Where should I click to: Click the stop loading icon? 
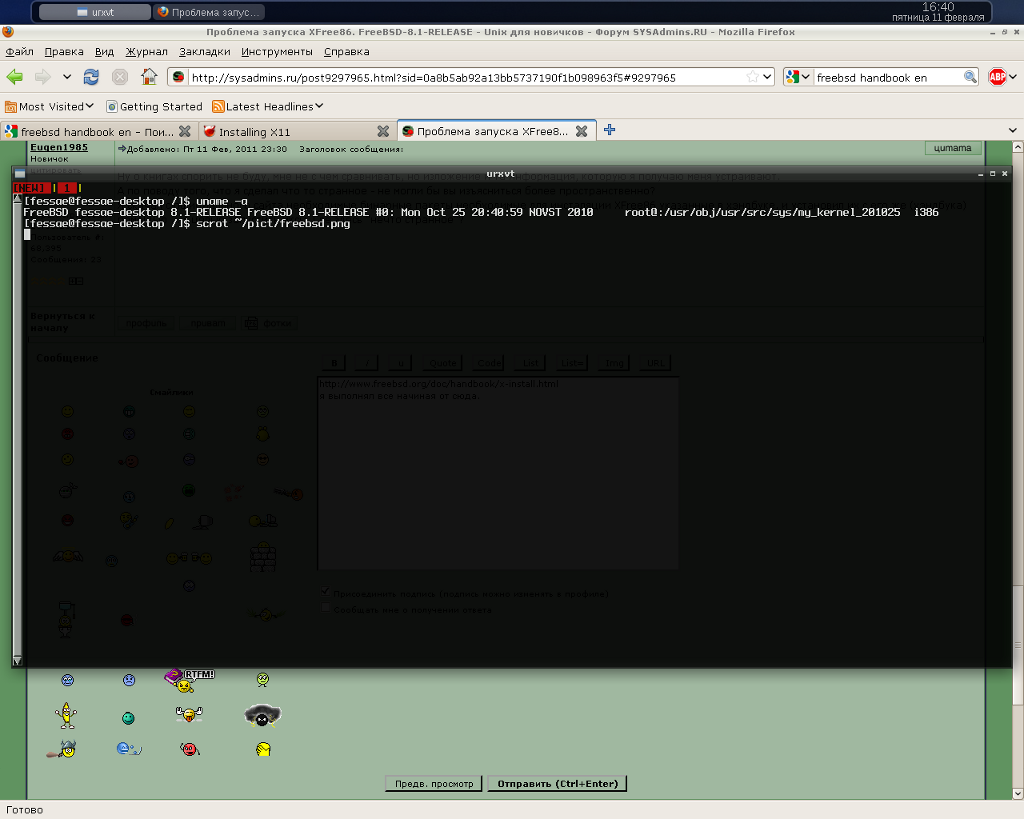pos(120,77)
